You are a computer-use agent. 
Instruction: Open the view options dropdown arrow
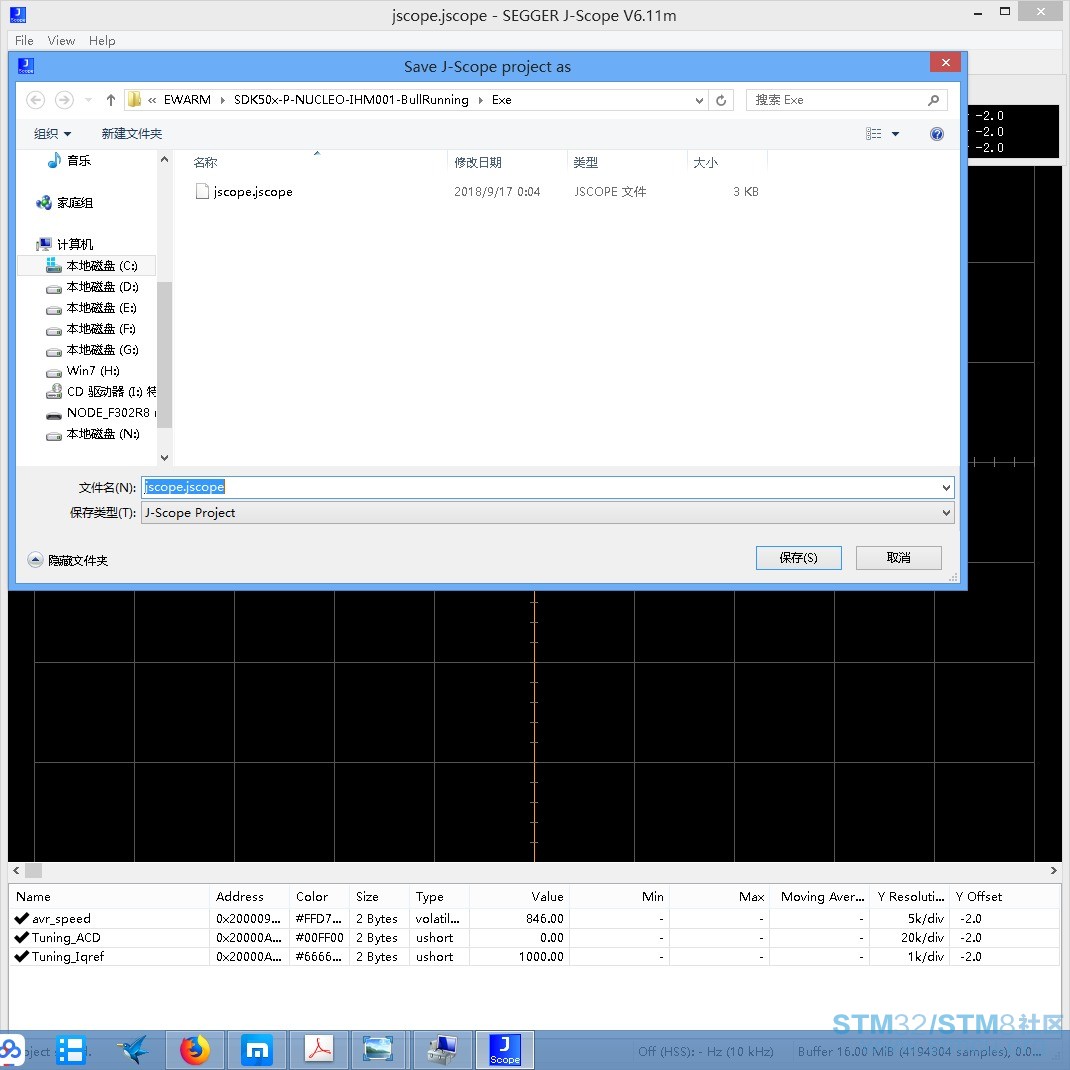pyautogui.click(x=895, y=134)
